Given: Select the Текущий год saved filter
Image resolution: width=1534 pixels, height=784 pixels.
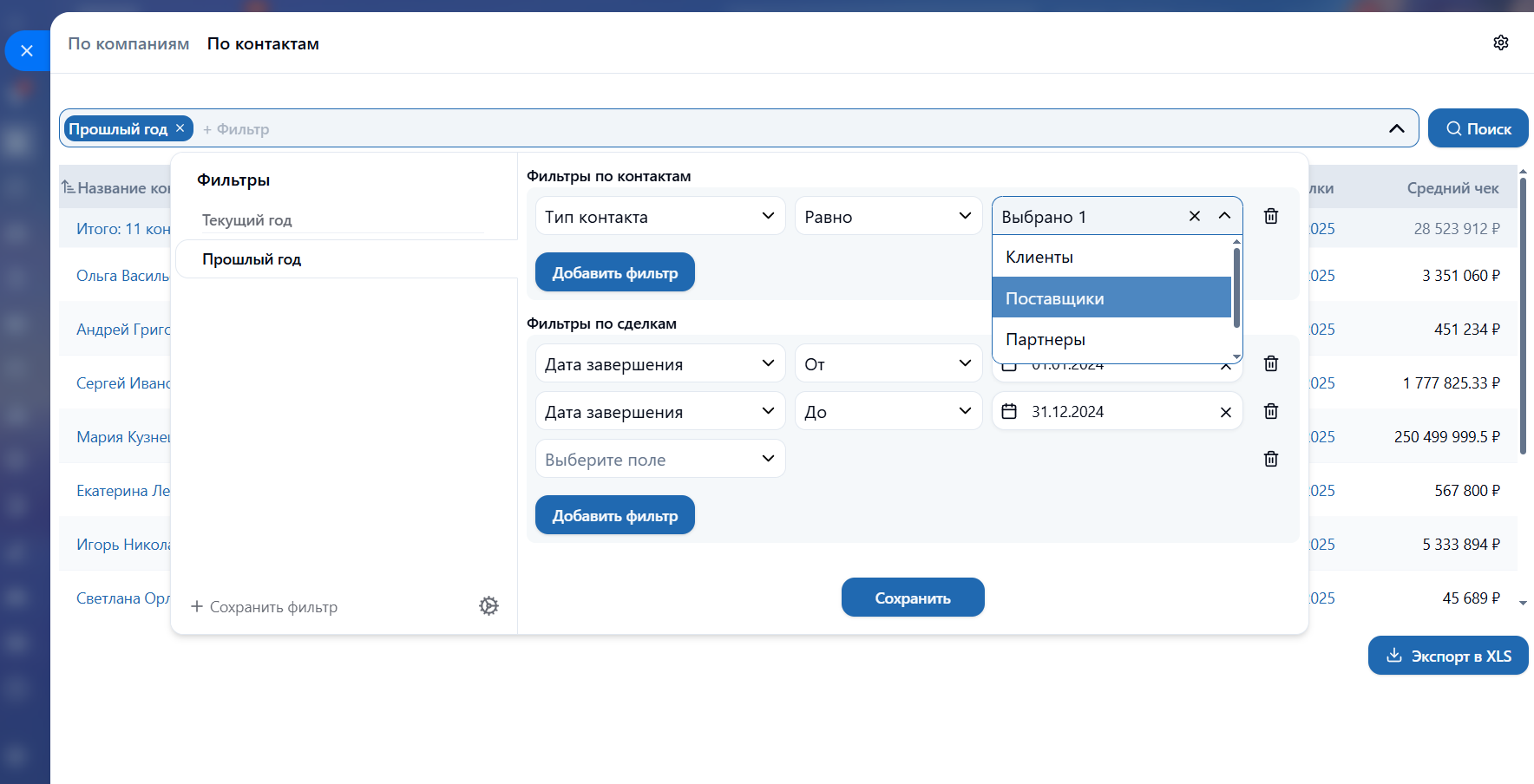Looking at the screenshot, I should pyautogui.click(x=247, y=220).
